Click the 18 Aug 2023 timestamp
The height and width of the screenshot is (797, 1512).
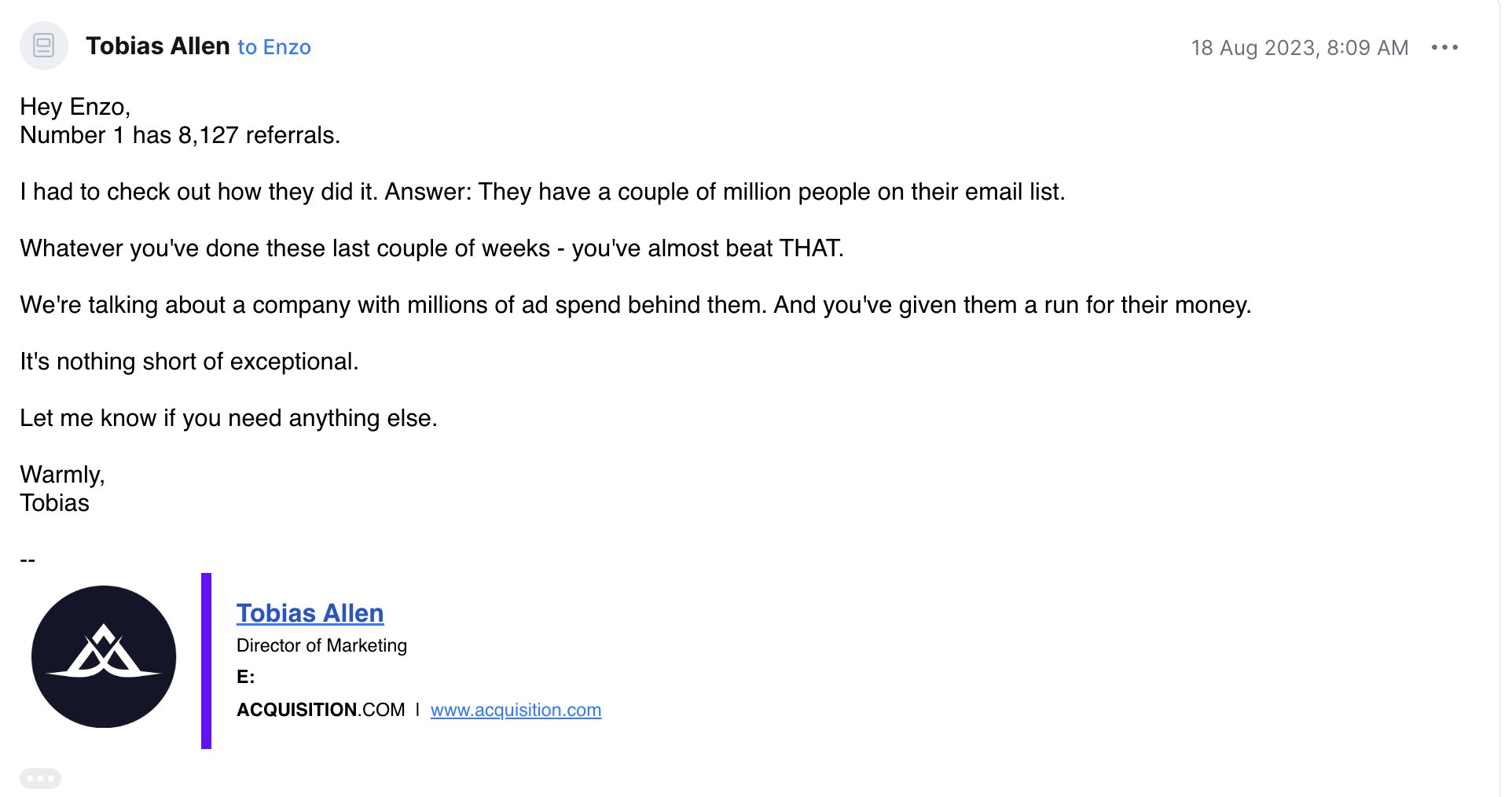click(x=1300, y=48)
